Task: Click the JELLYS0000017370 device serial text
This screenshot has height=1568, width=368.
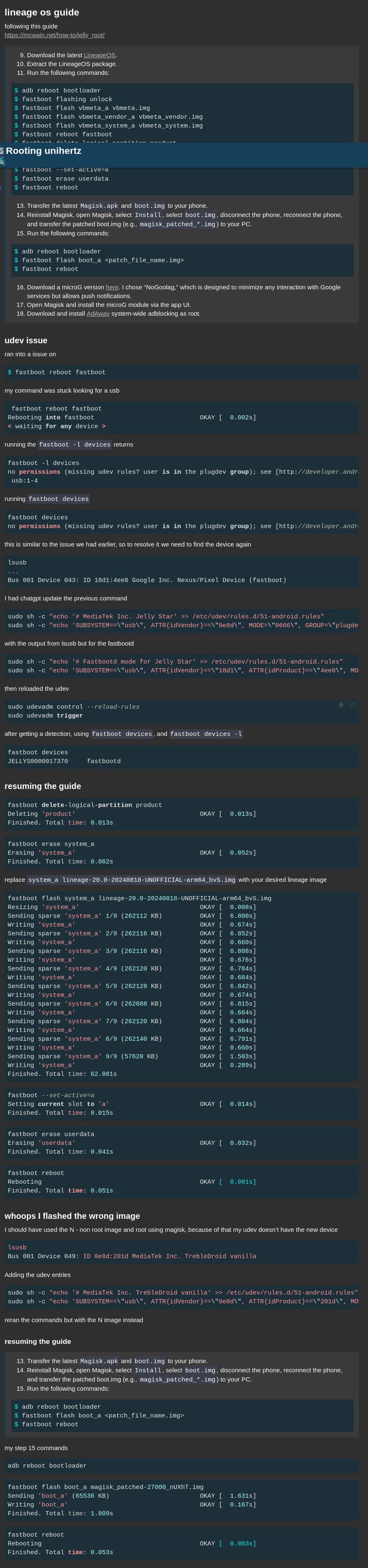Action: coord(38,761)
